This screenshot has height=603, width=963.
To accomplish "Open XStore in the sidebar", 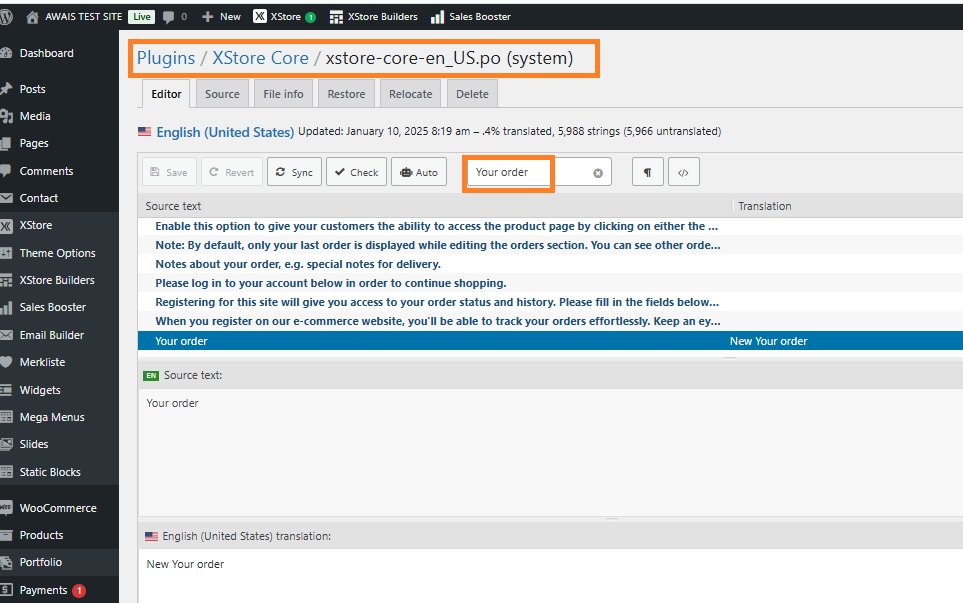I will [36, 225].
